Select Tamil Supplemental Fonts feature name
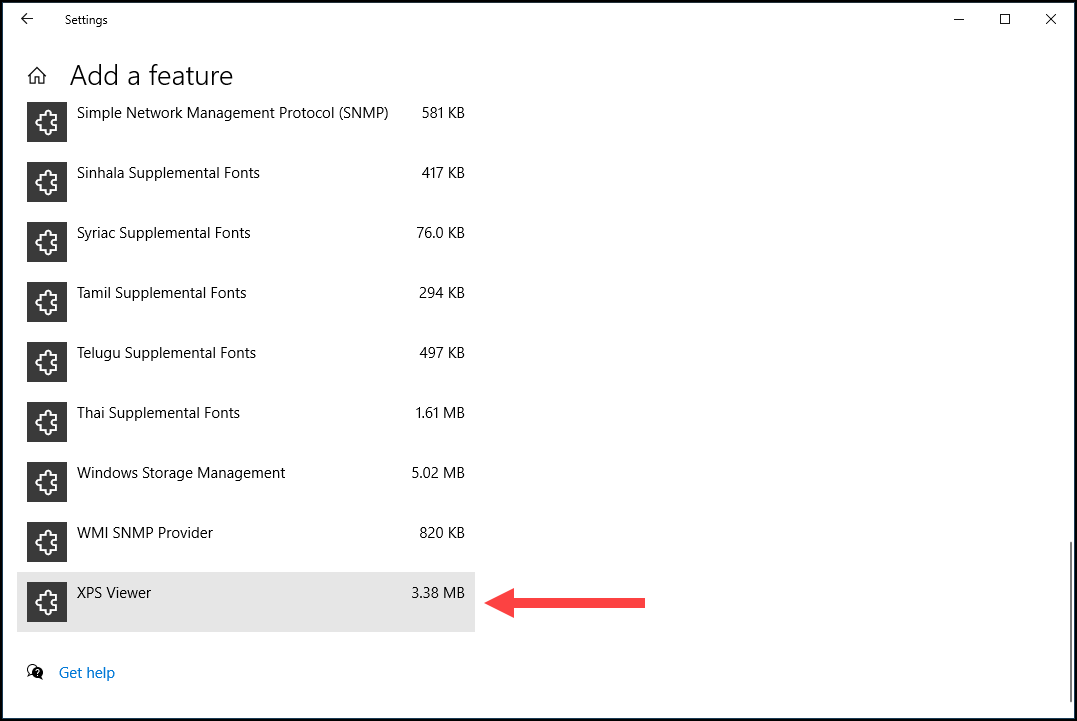1077x721 pixels. (161, 293)
